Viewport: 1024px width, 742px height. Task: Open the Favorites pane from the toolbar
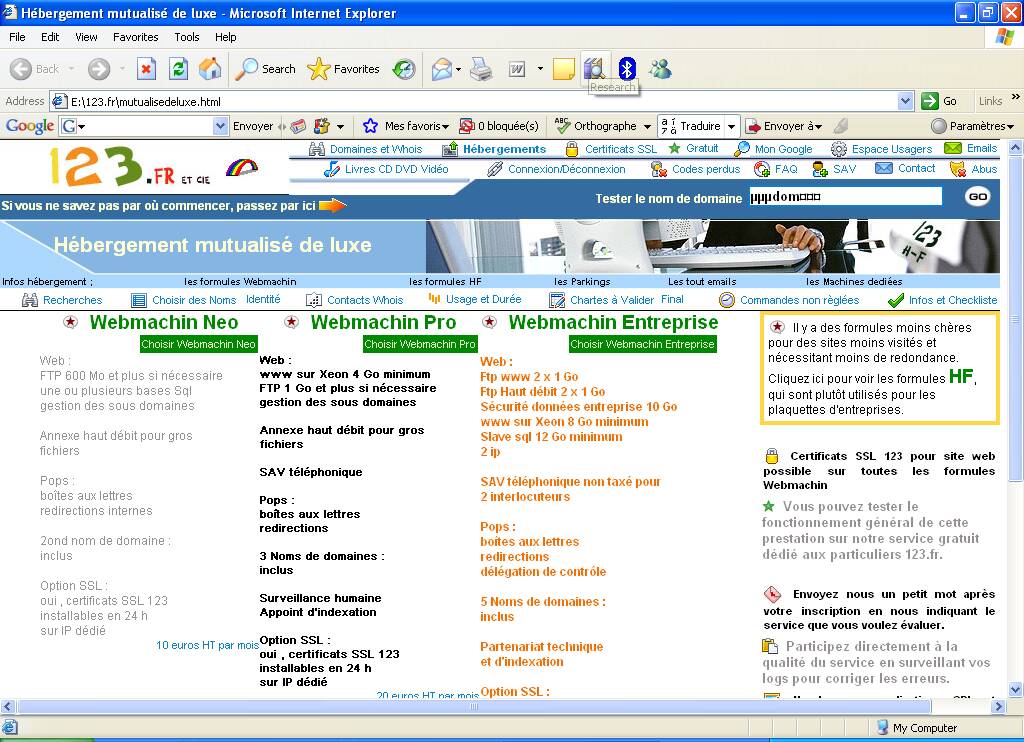point(344,69)
